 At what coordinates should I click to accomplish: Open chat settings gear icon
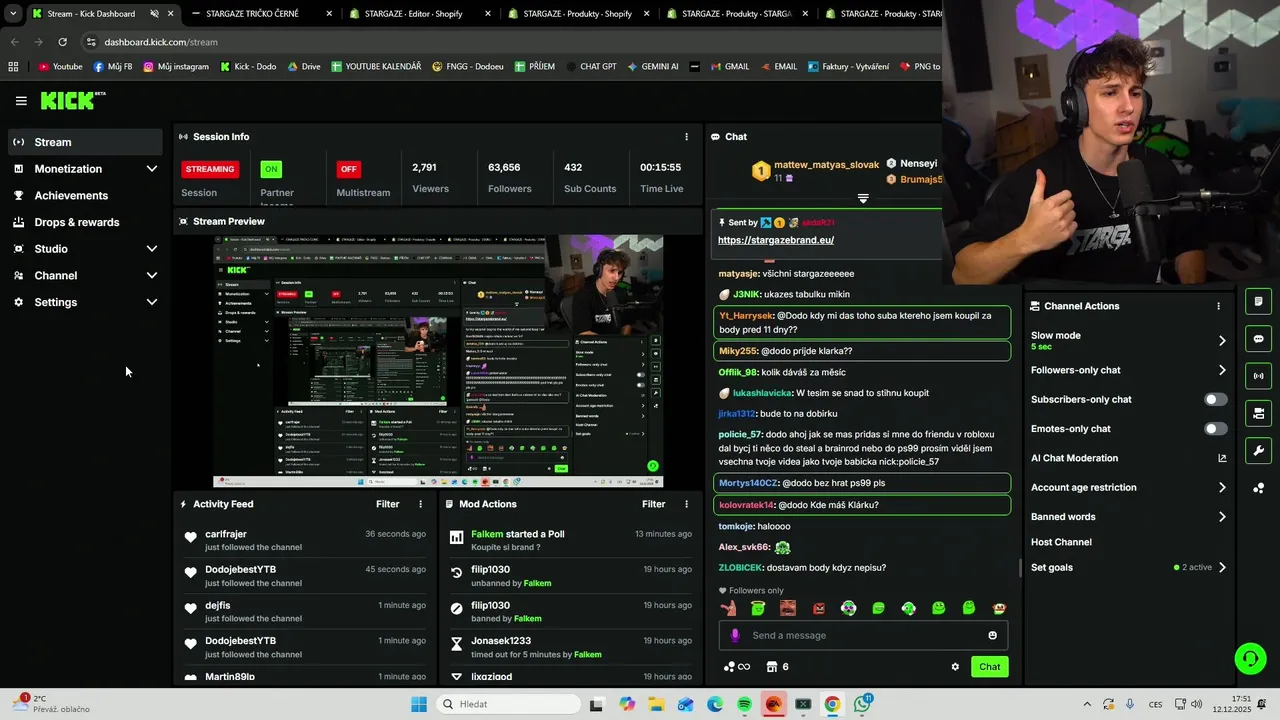pos(955,667)
